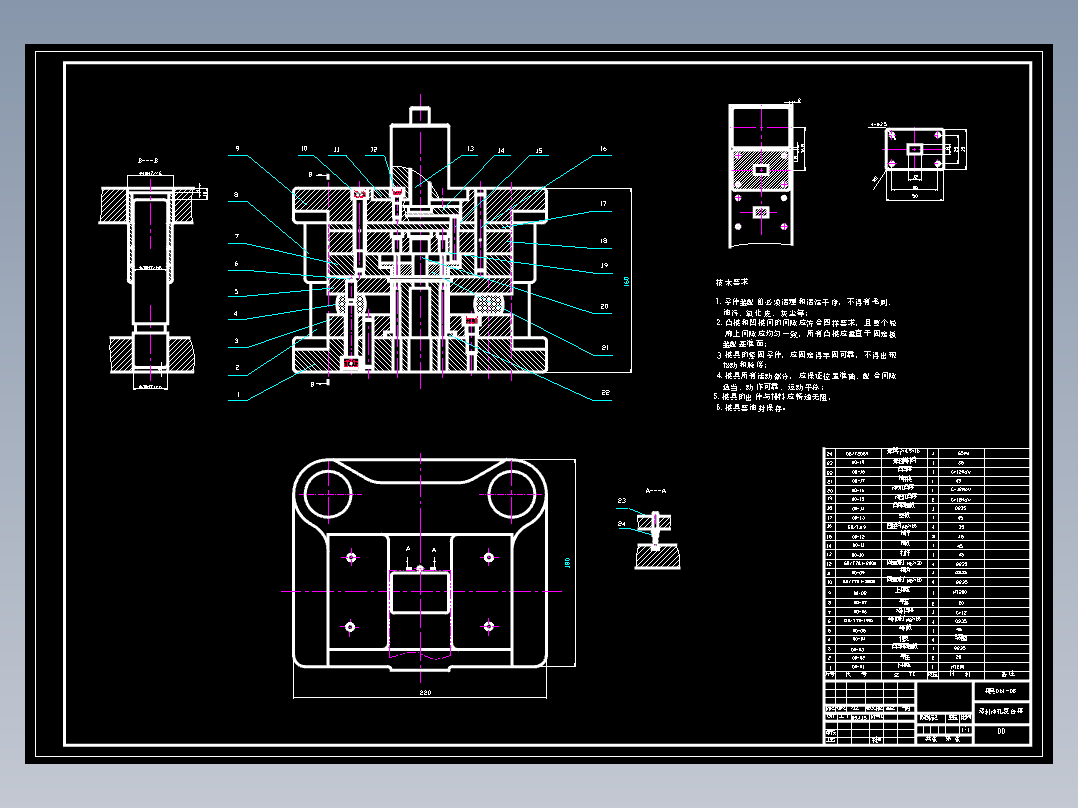This screenshot has width=1078, height=808.
Task: Select balloon label 23 beside the A-A section
Action: click(x=622, y=501)
